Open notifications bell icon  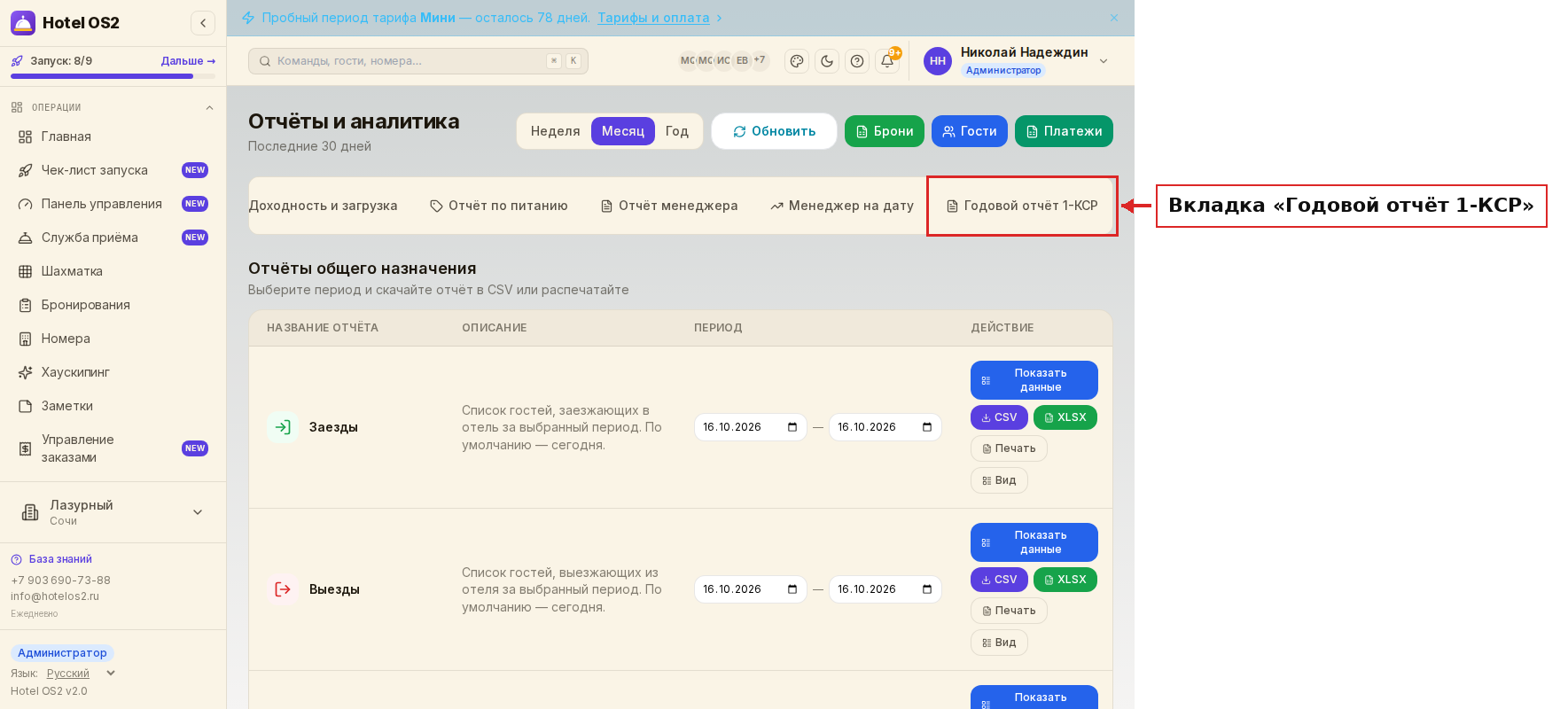tap(887, 61)
